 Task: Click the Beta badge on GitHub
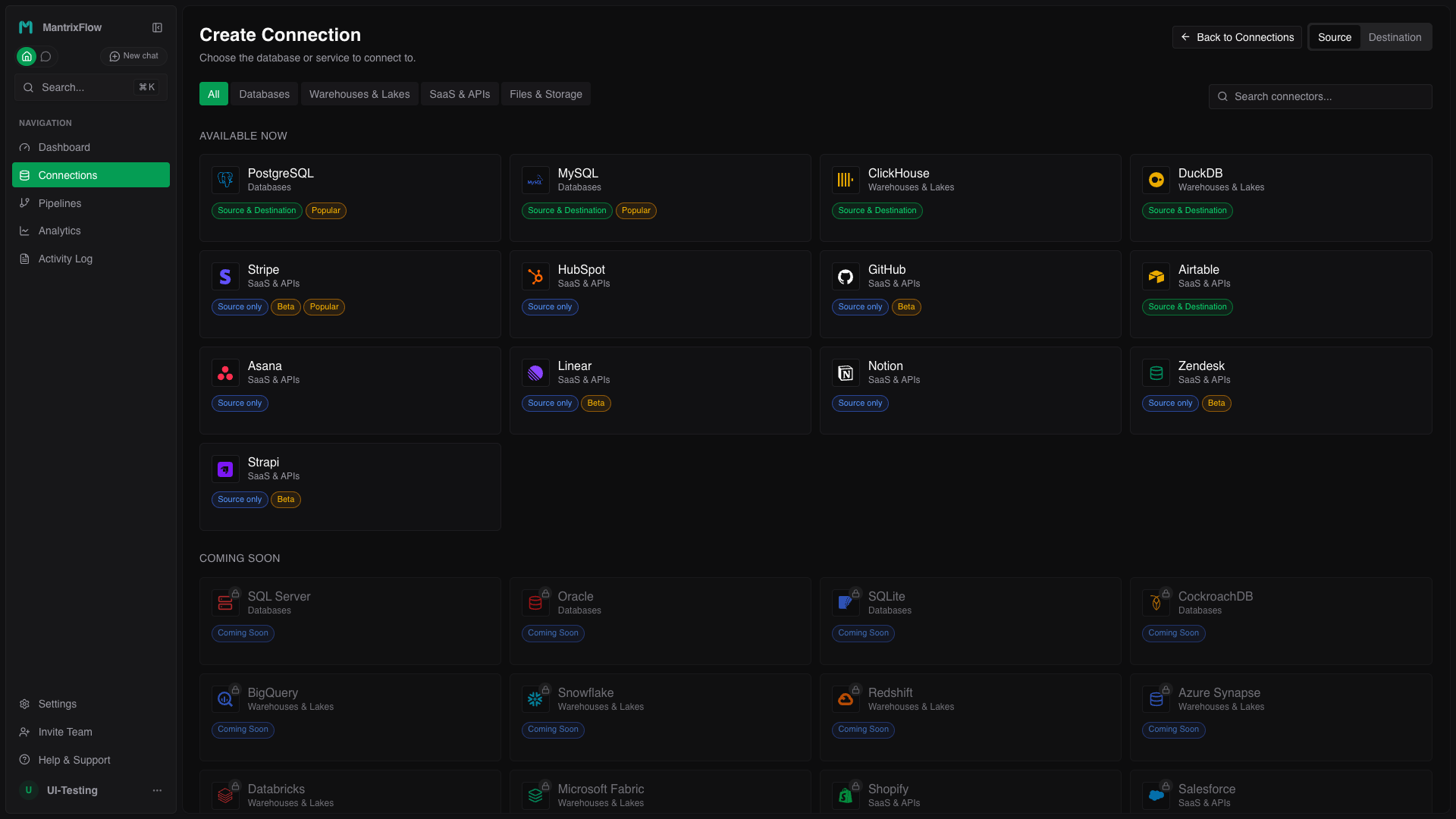(906, 307)
